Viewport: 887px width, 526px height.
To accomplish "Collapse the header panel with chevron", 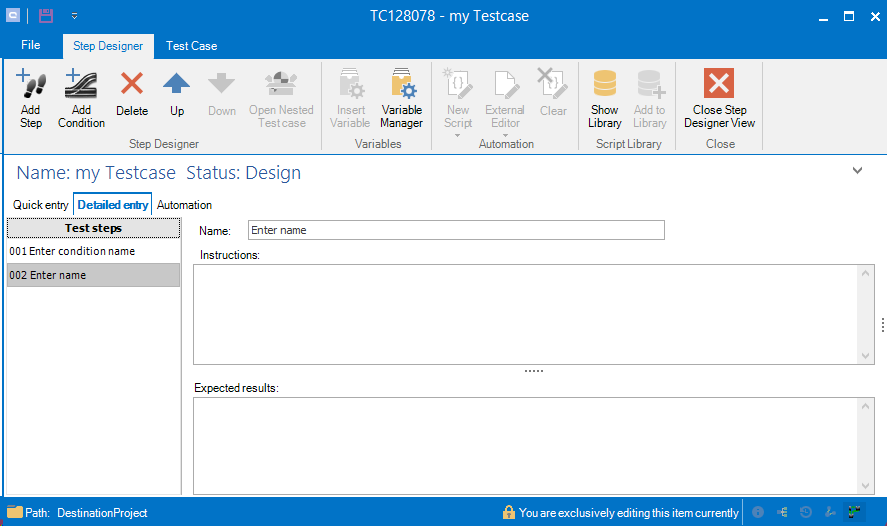I will tap(857, 171).
